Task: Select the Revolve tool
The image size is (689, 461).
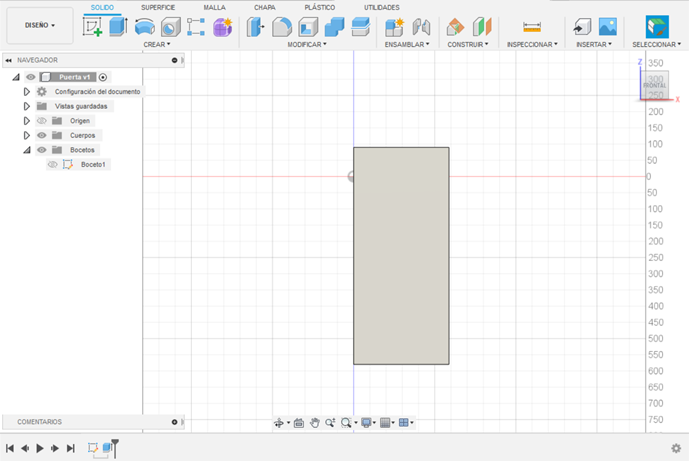Action: point(145,27)
